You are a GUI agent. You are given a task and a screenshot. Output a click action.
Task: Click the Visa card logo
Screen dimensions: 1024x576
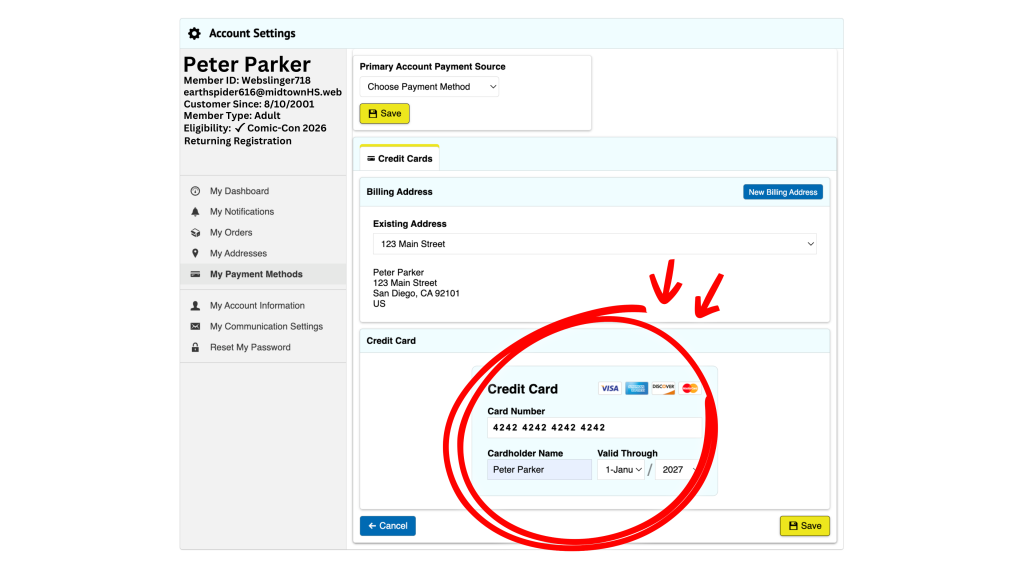[x=609, y=388]
